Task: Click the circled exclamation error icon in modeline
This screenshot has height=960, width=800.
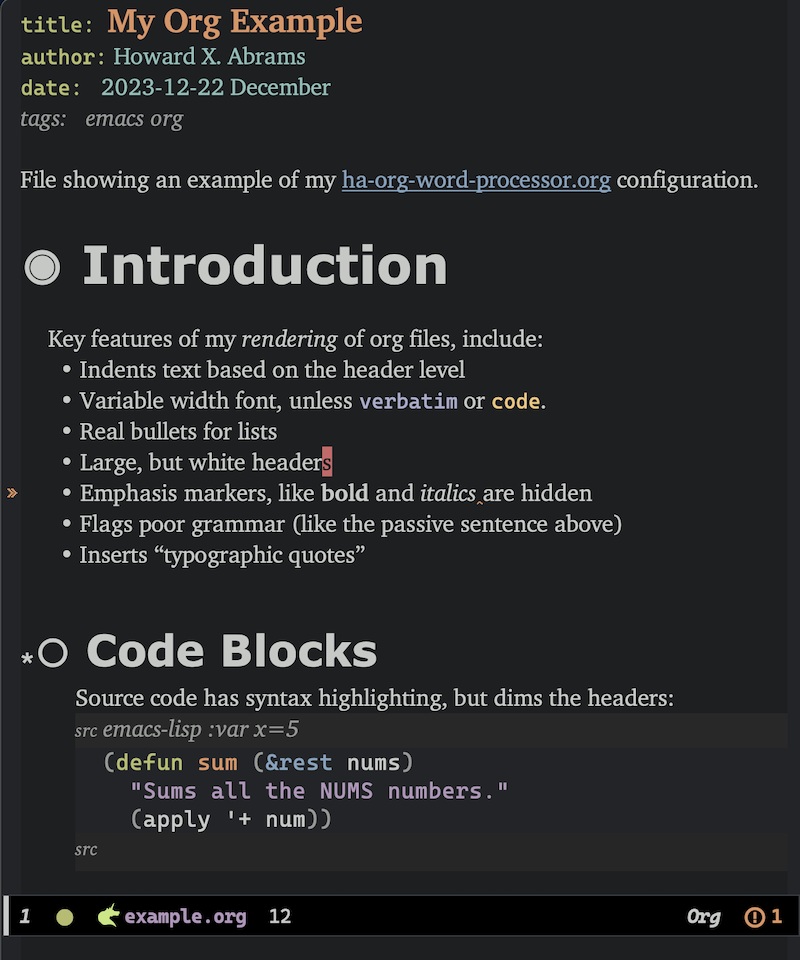Action: tap(753, 916)
